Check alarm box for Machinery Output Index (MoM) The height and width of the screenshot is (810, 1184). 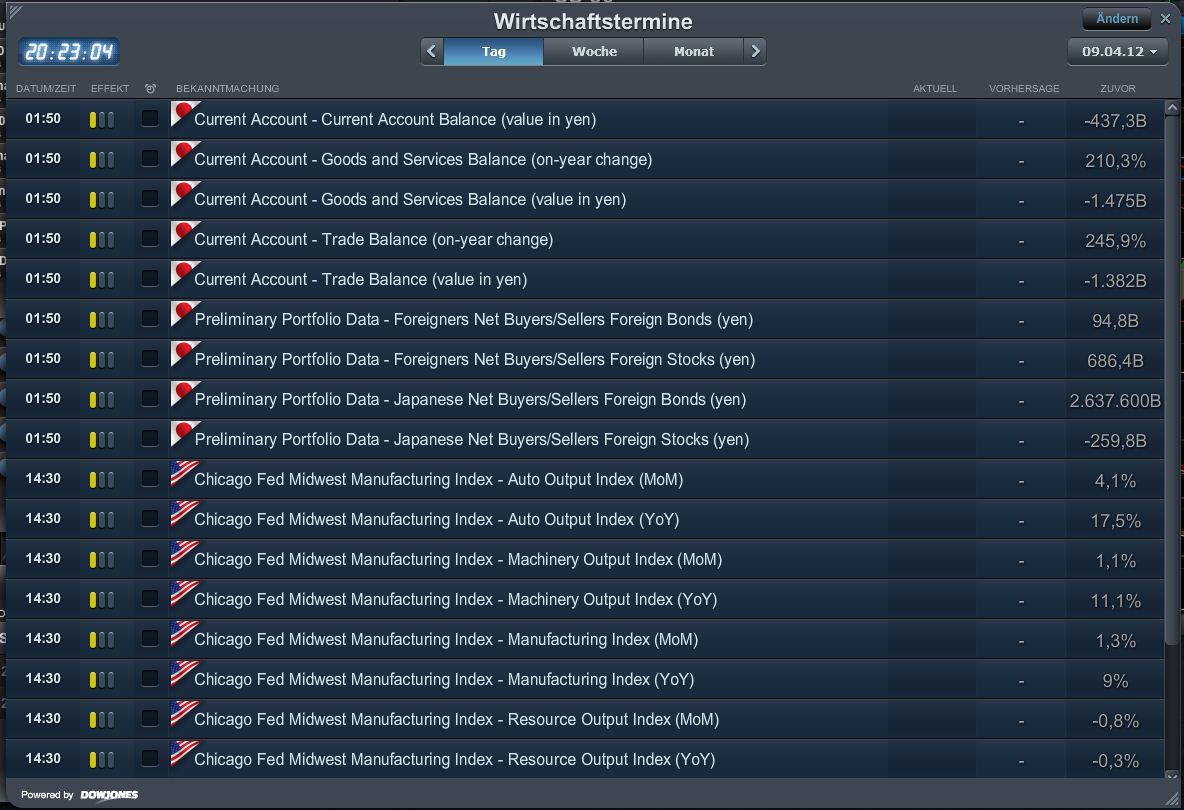[x=150, y=559]
